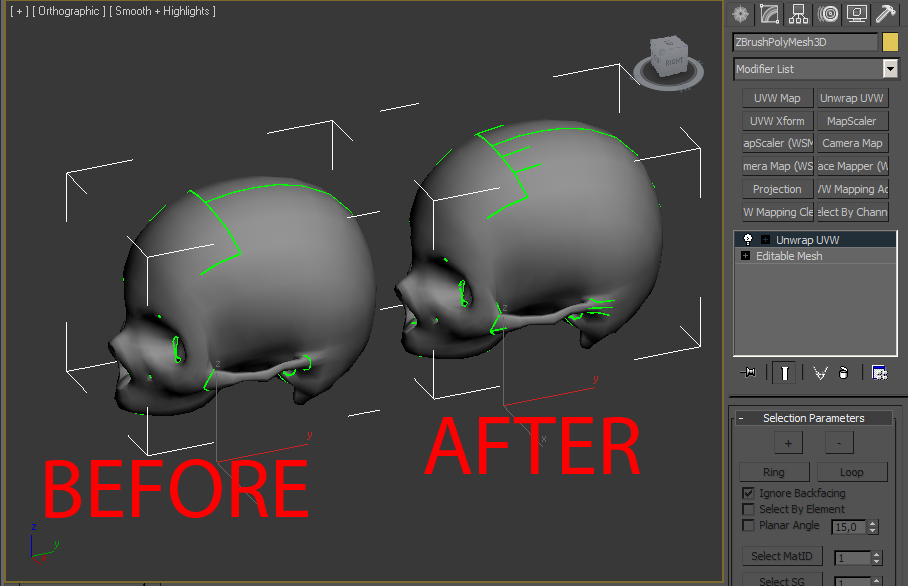
Task: Toggle visibility of the Unwrap UVW modifier
Action: pos(747,238)
